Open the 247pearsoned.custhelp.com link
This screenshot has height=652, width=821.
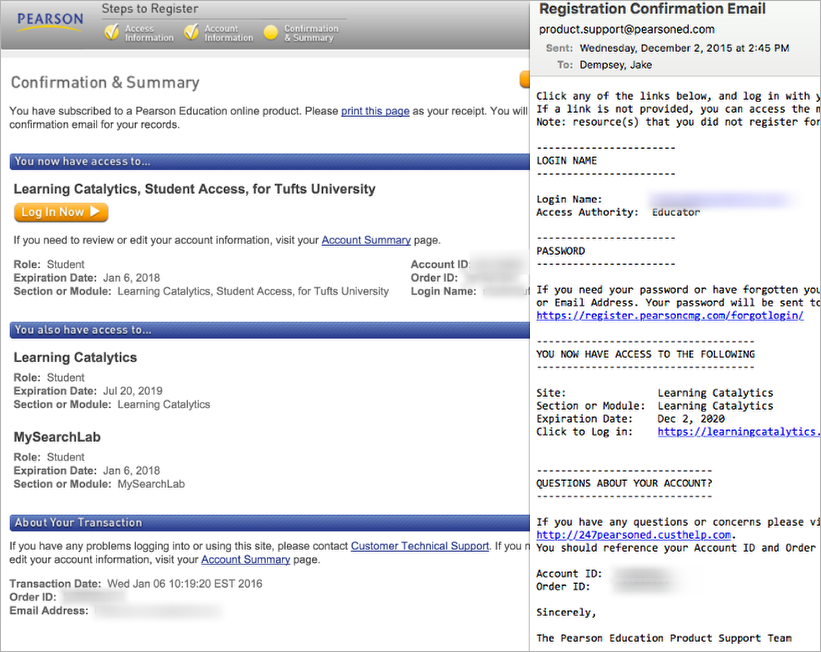[634, 535]
